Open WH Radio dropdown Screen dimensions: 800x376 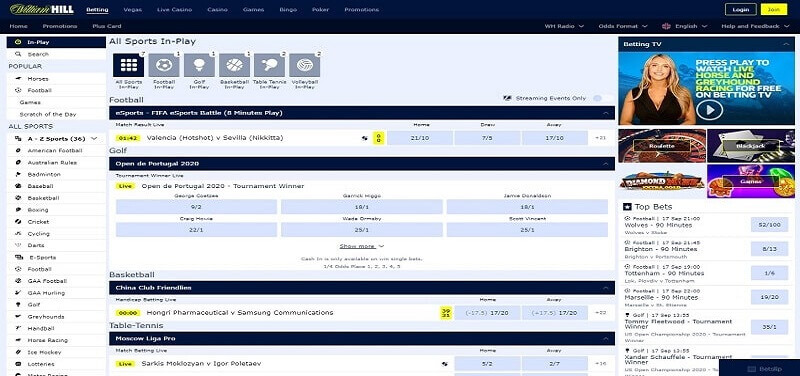564,26
